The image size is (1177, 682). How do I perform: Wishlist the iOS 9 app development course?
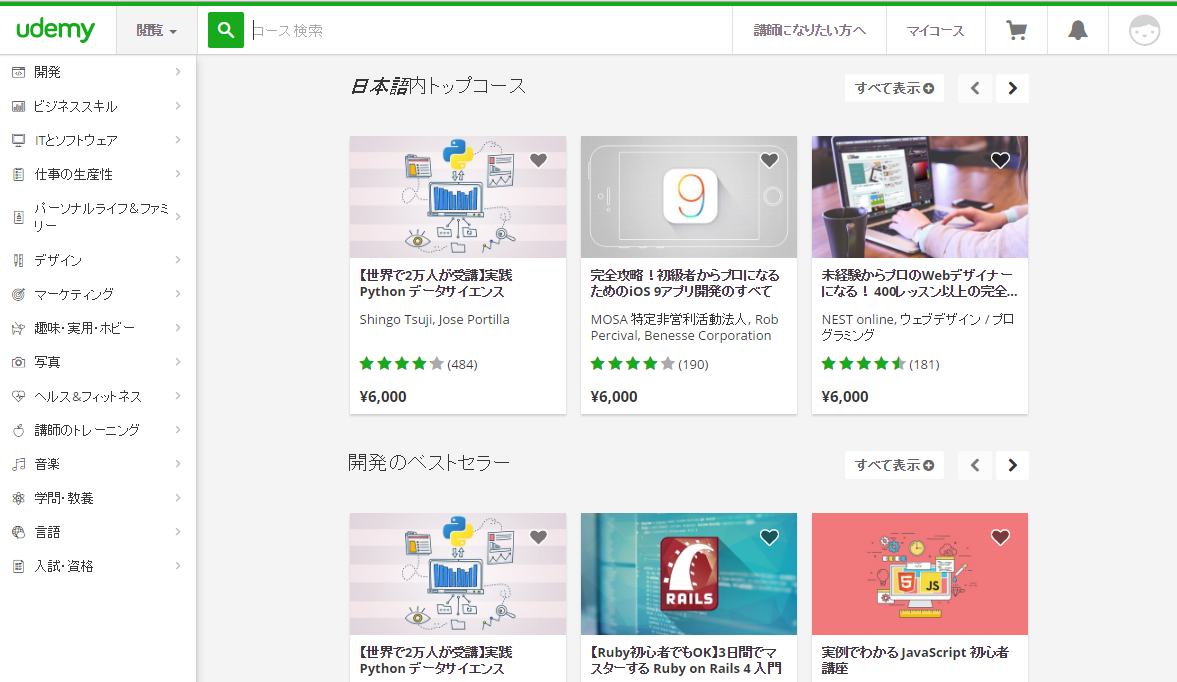(769, 160)
